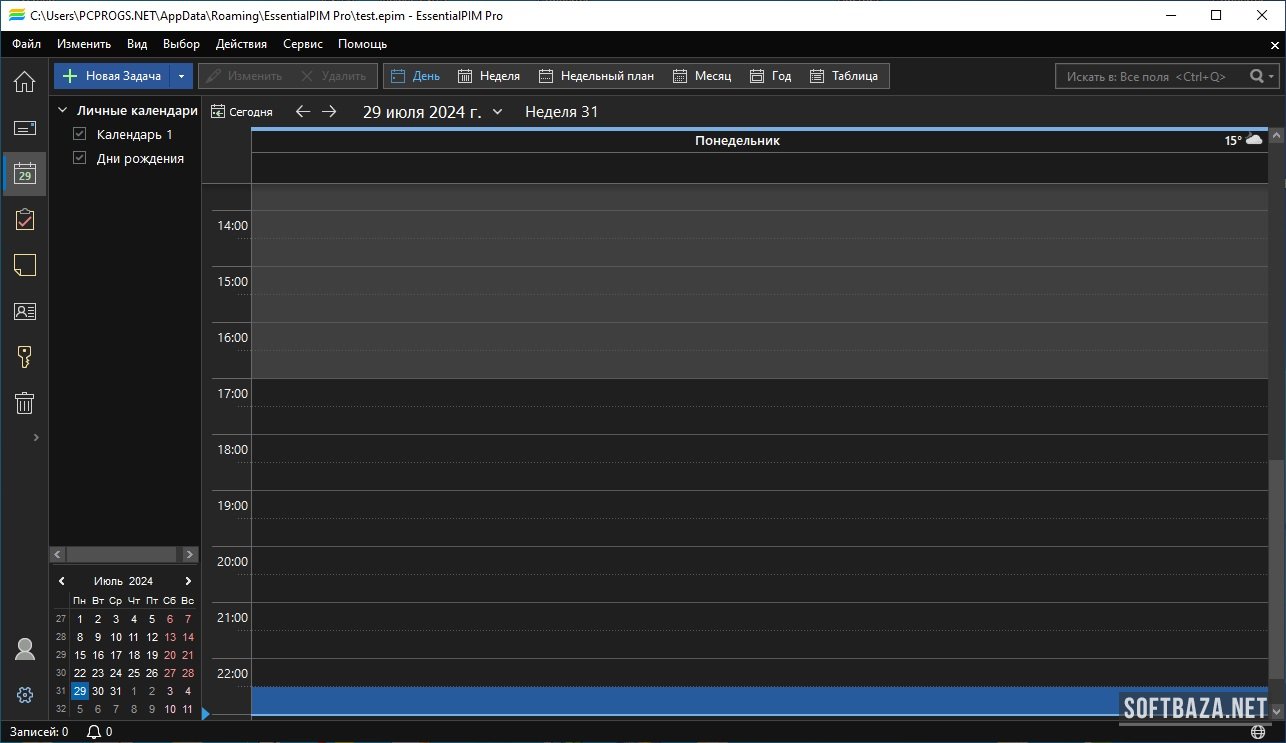This screenshot has height=743, width=1286.
Task: Select July 15 in the mini calendar
Action: click(80, 655)
